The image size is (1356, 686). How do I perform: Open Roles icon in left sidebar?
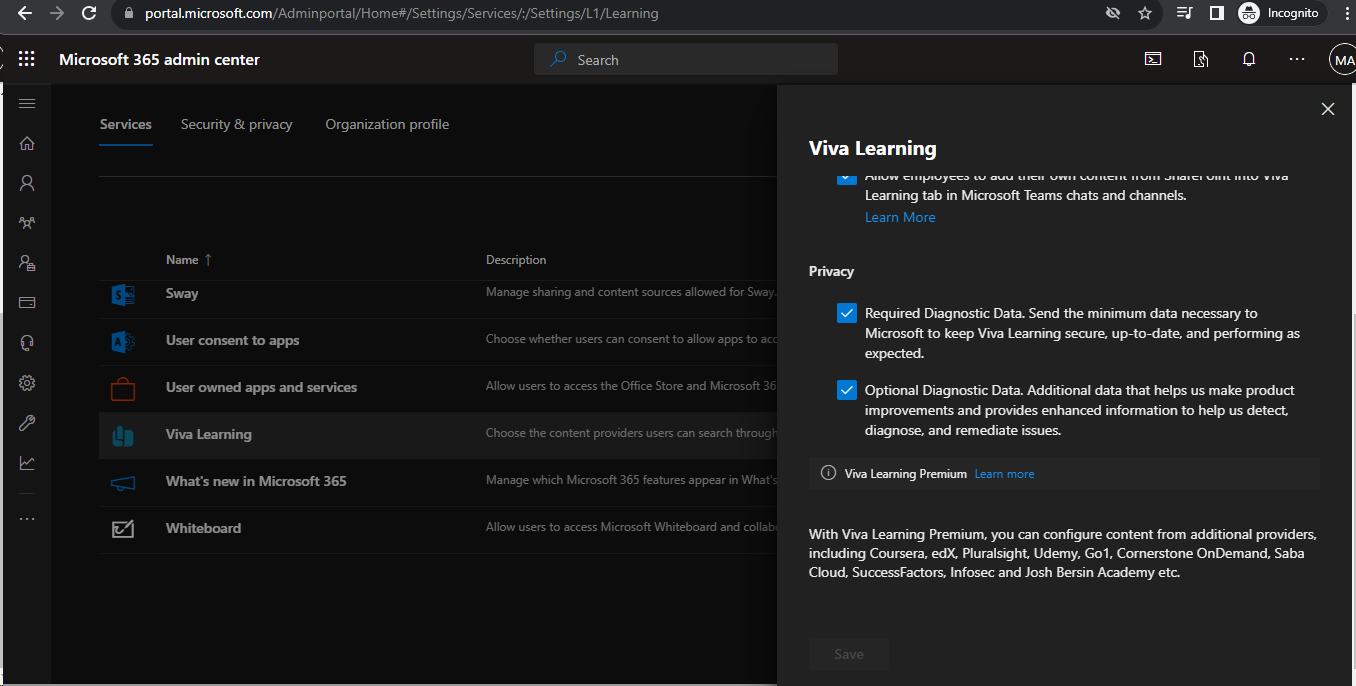[27, 263]
